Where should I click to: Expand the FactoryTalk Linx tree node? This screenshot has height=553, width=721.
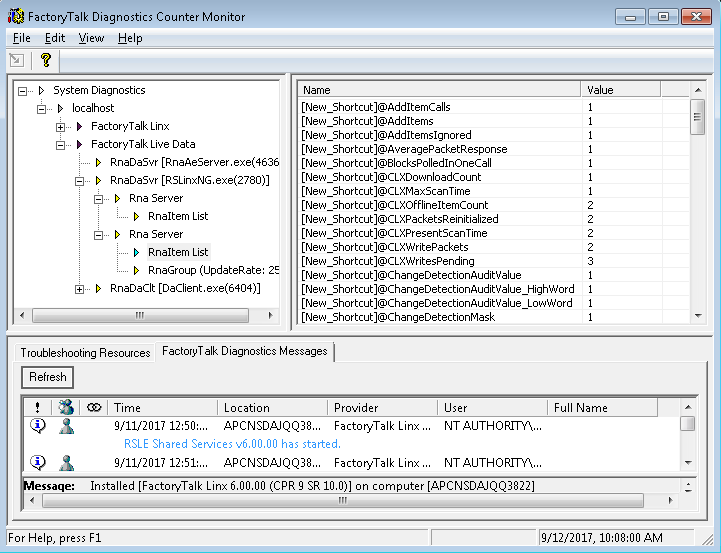click(61, 126)
